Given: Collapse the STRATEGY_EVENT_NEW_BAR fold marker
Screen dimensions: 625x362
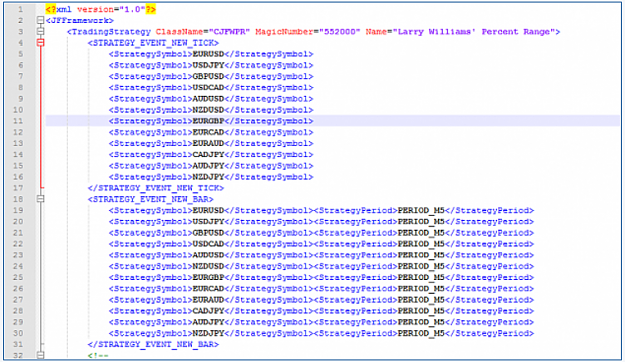Looking at the screenshot, I should (40, 199).
